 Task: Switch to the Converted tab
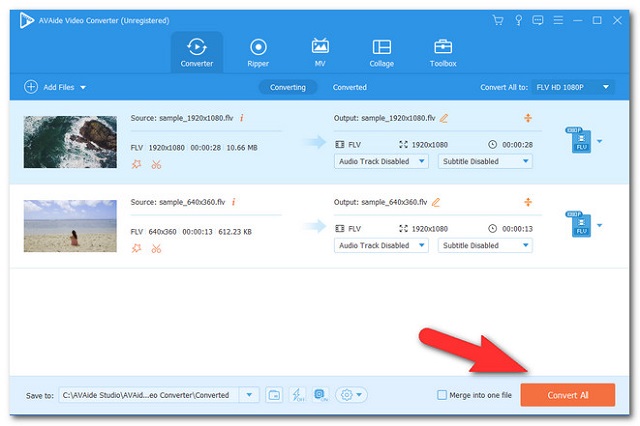(349, 87)
